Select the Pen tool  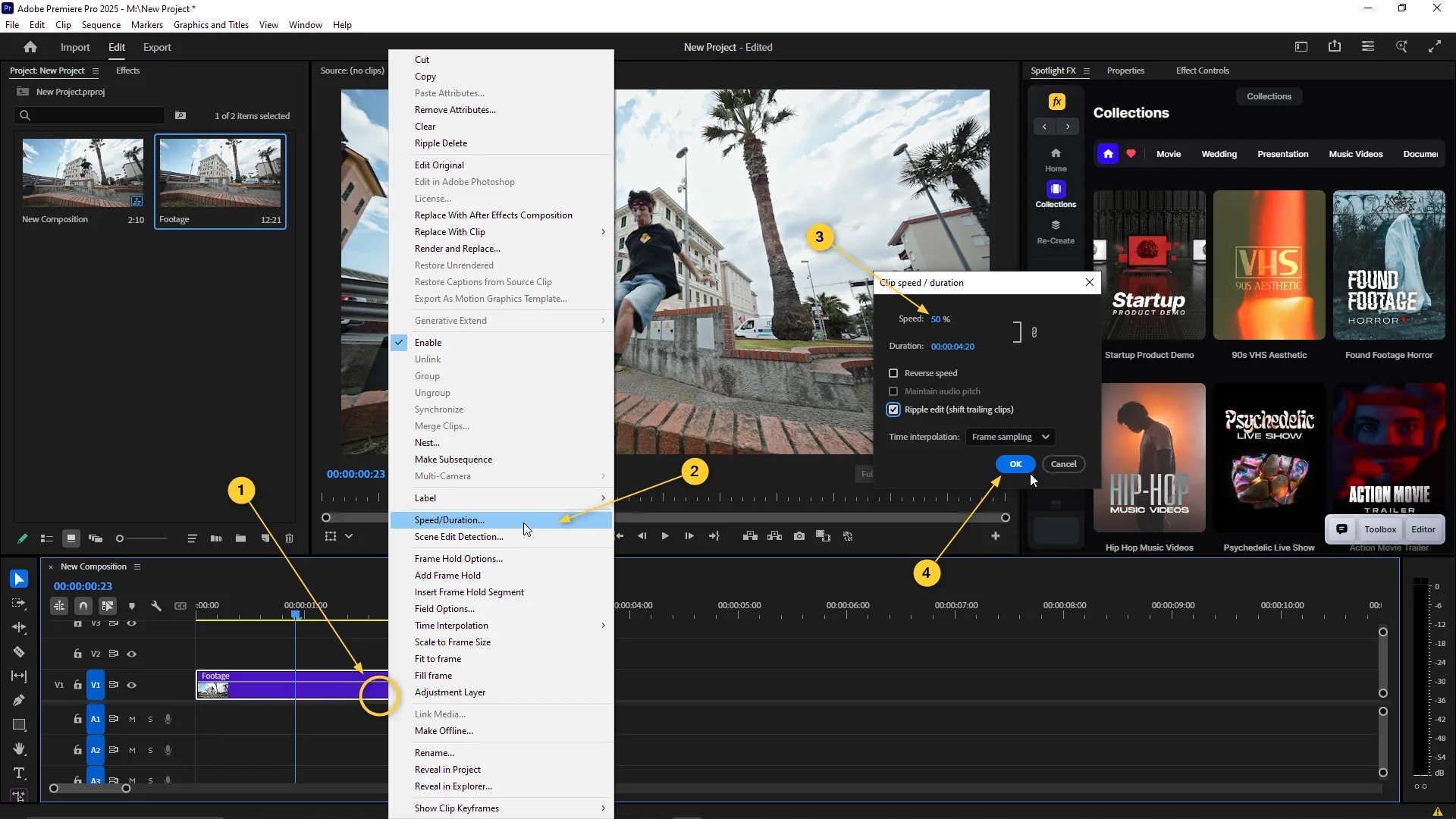coord(19,700)
